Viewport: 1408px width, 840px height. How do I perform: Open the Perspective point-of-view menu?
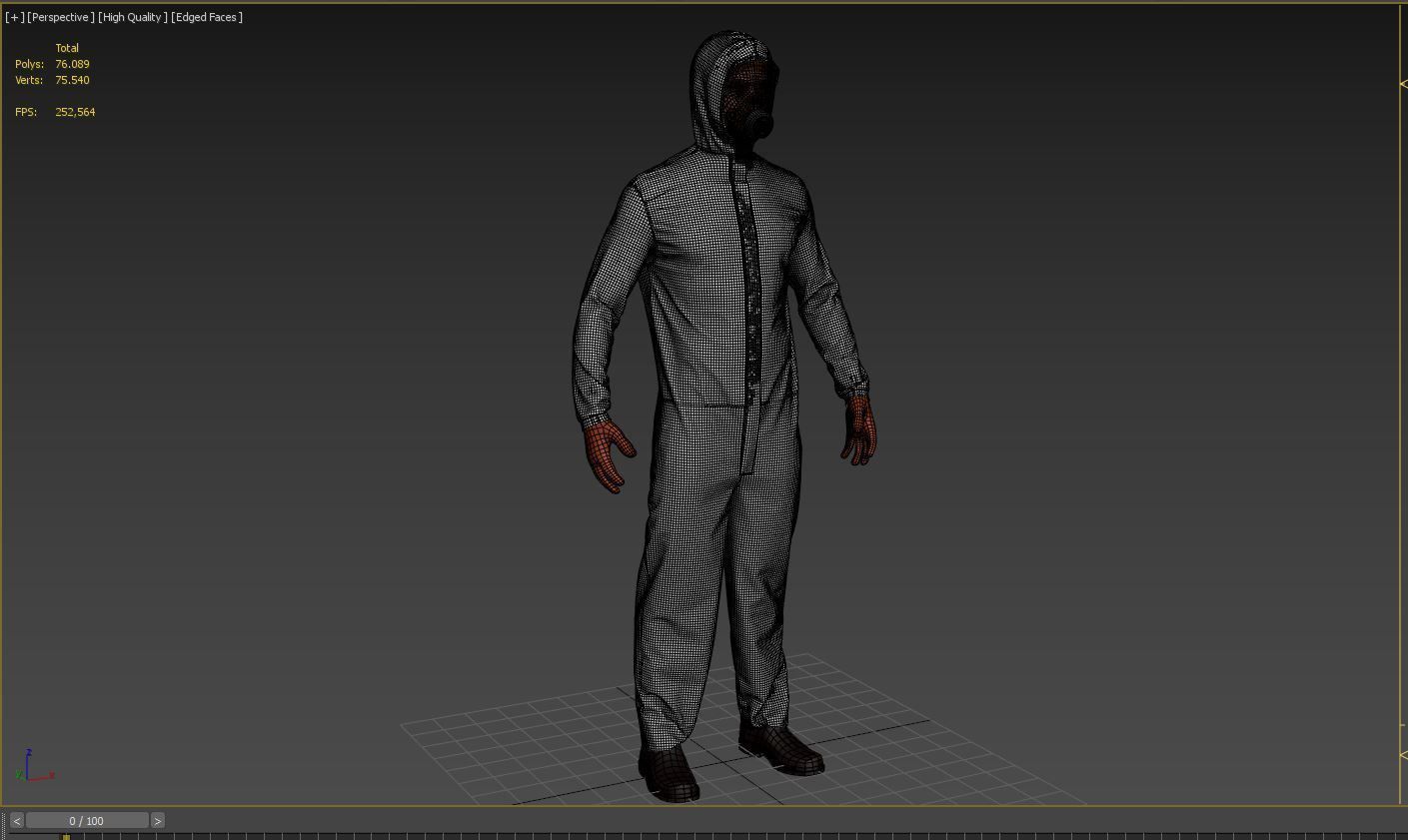(60, 17)
